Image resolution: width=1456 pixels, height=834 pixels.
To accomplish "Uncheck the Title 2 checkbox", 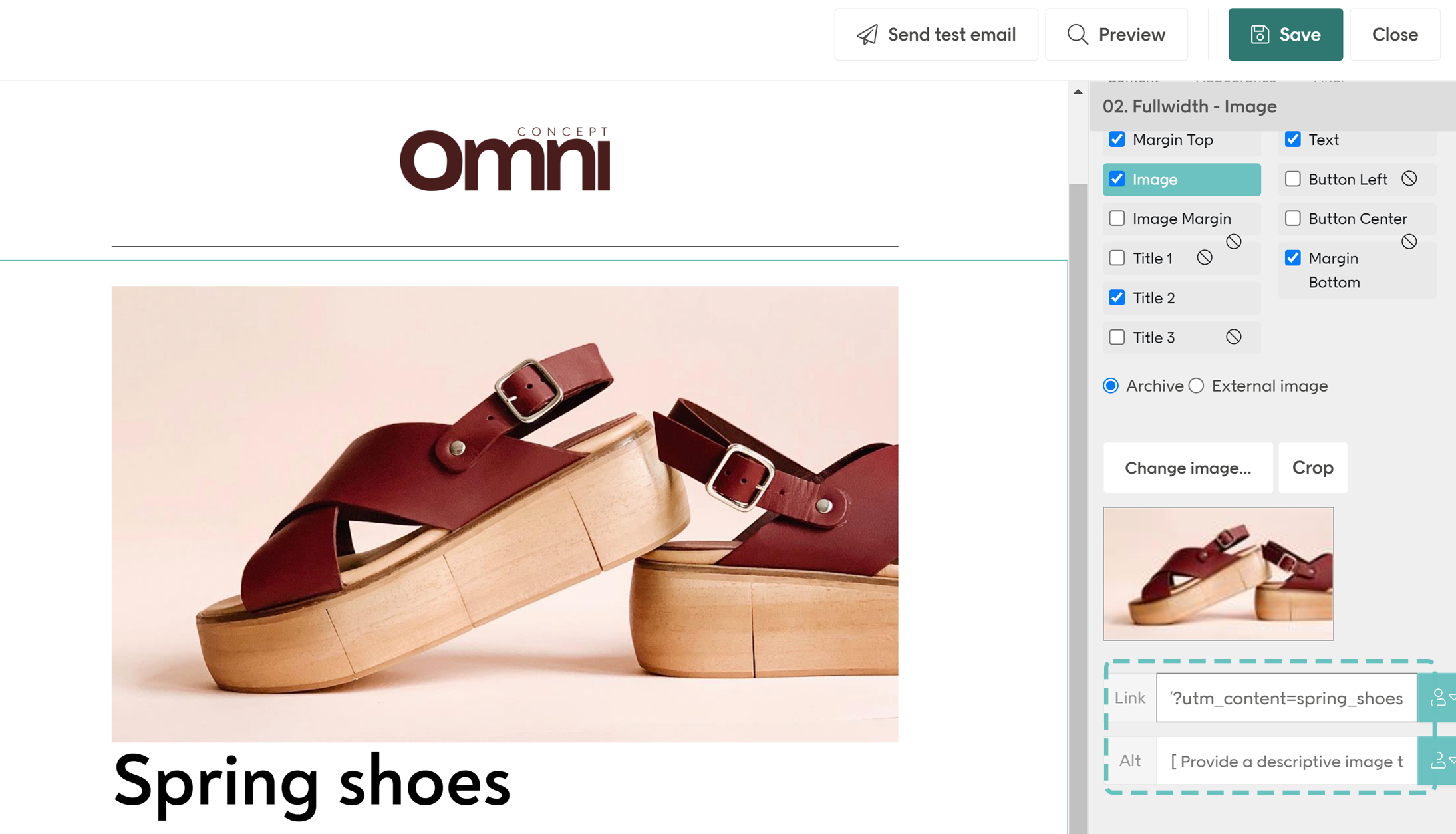I will click(x=1117, y=297).
